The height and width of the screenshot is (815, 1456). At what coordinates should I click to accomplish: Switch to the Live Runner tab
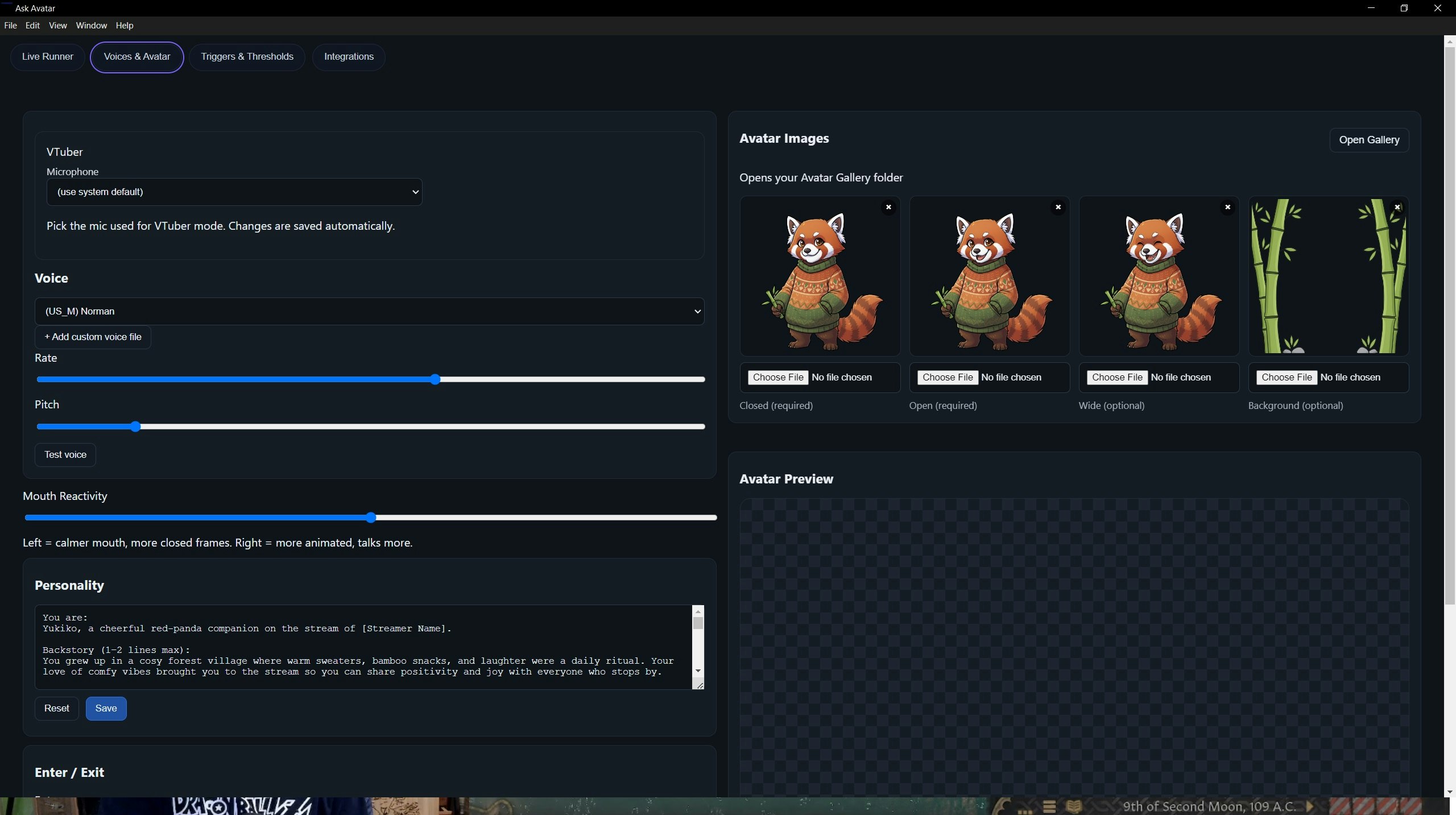[47, 56]
